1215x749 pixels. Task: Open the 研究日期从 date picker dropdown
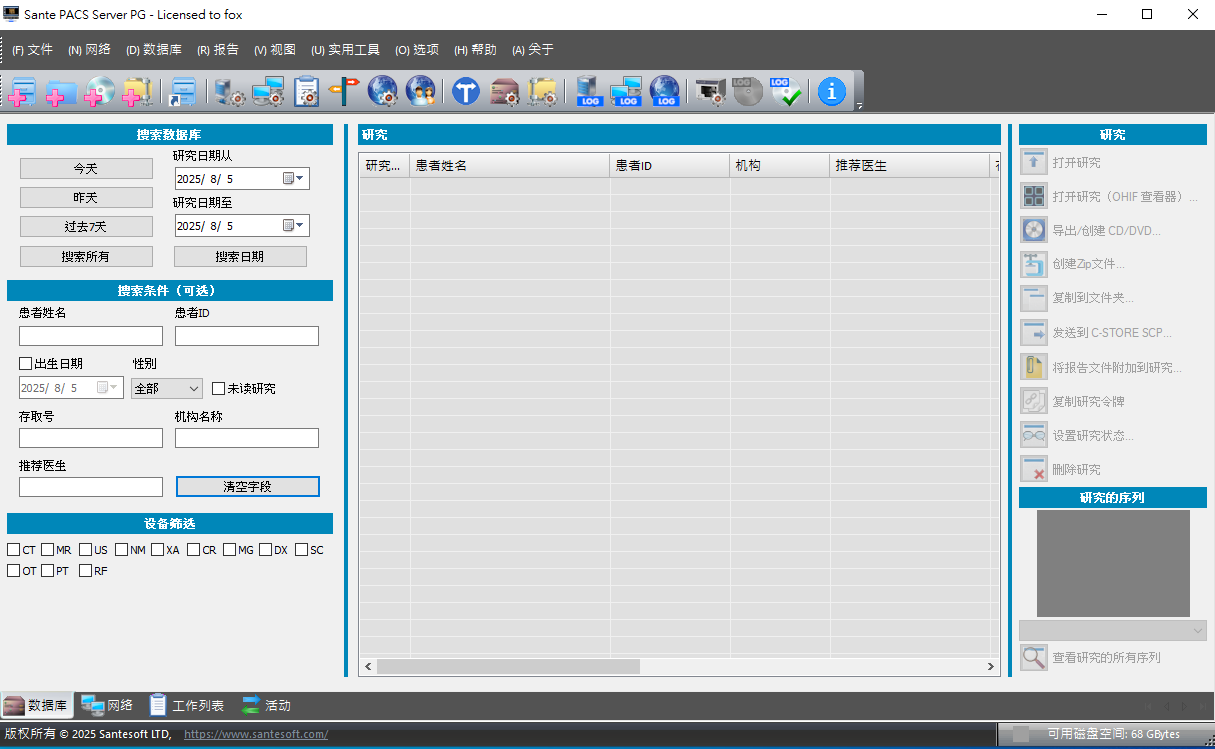[x=299, y=179]
